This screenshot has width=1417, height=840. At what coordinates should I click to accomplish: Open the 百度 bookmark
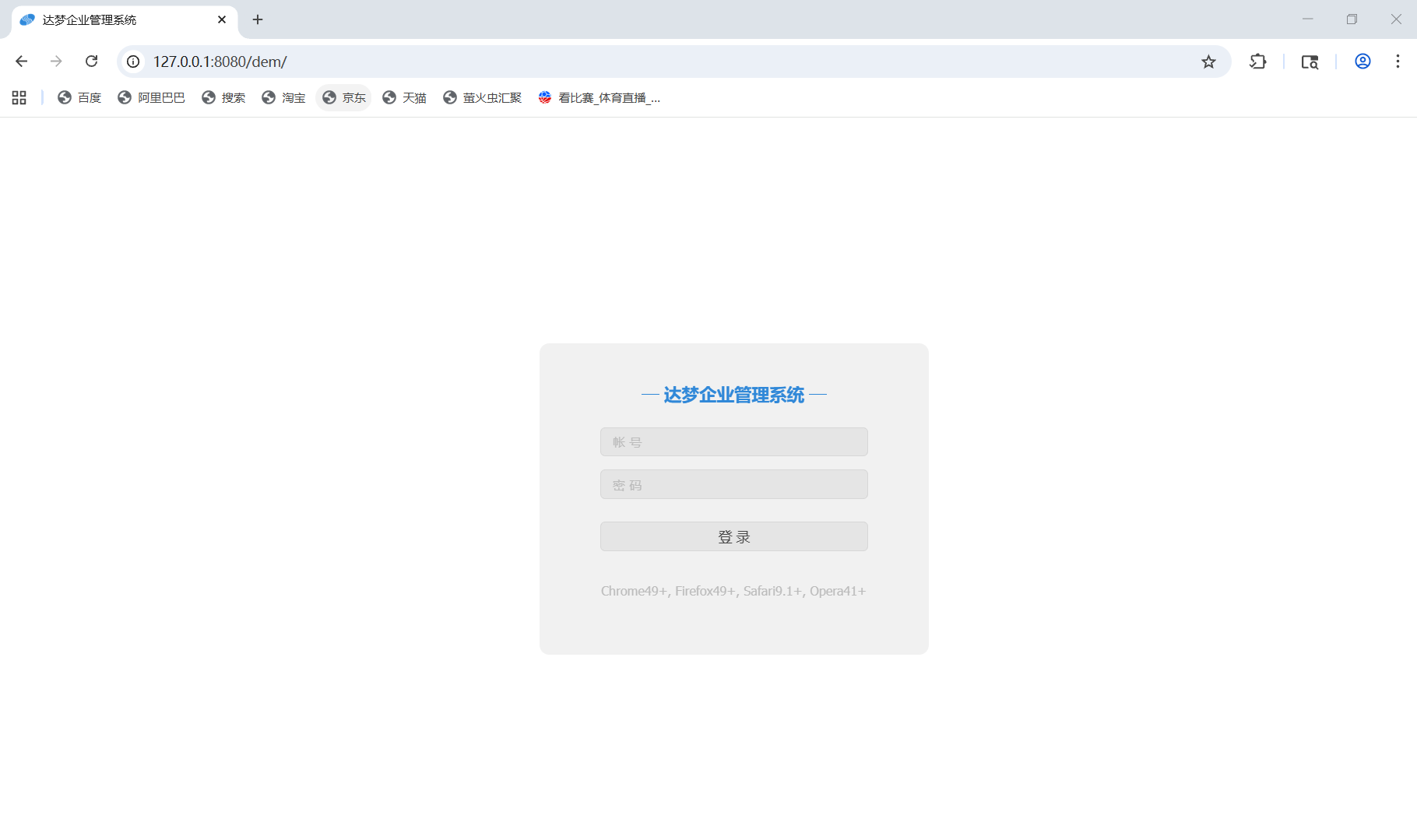(79, 97)
